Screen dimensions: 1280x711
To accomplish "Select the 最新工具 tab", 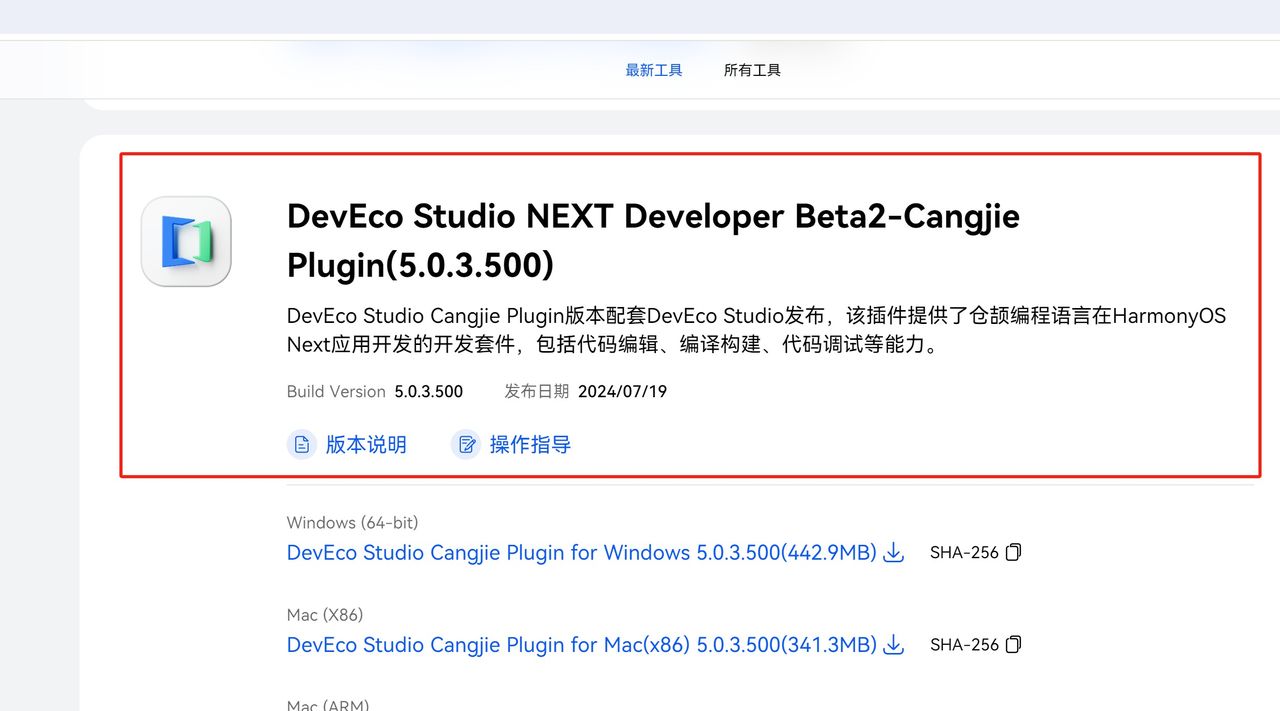I will (654, 70).
